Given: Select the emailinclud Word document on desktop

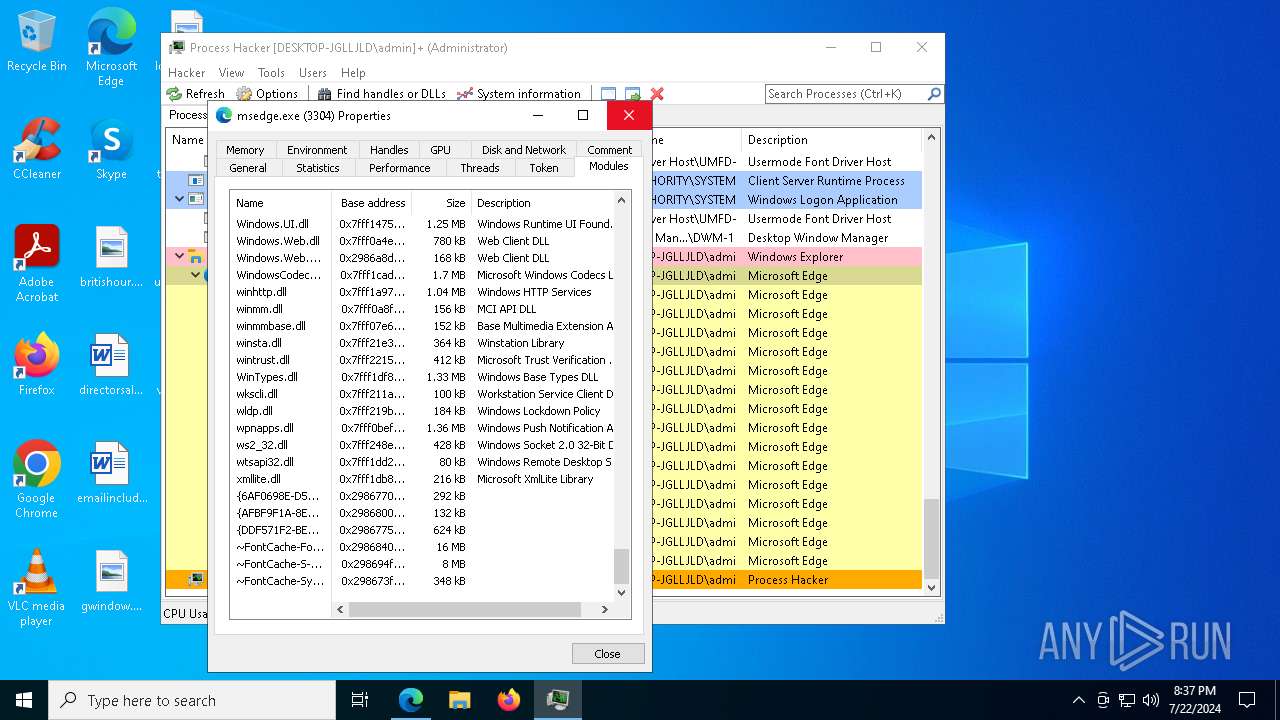Looking at the screenshot, I should (111, 472).
